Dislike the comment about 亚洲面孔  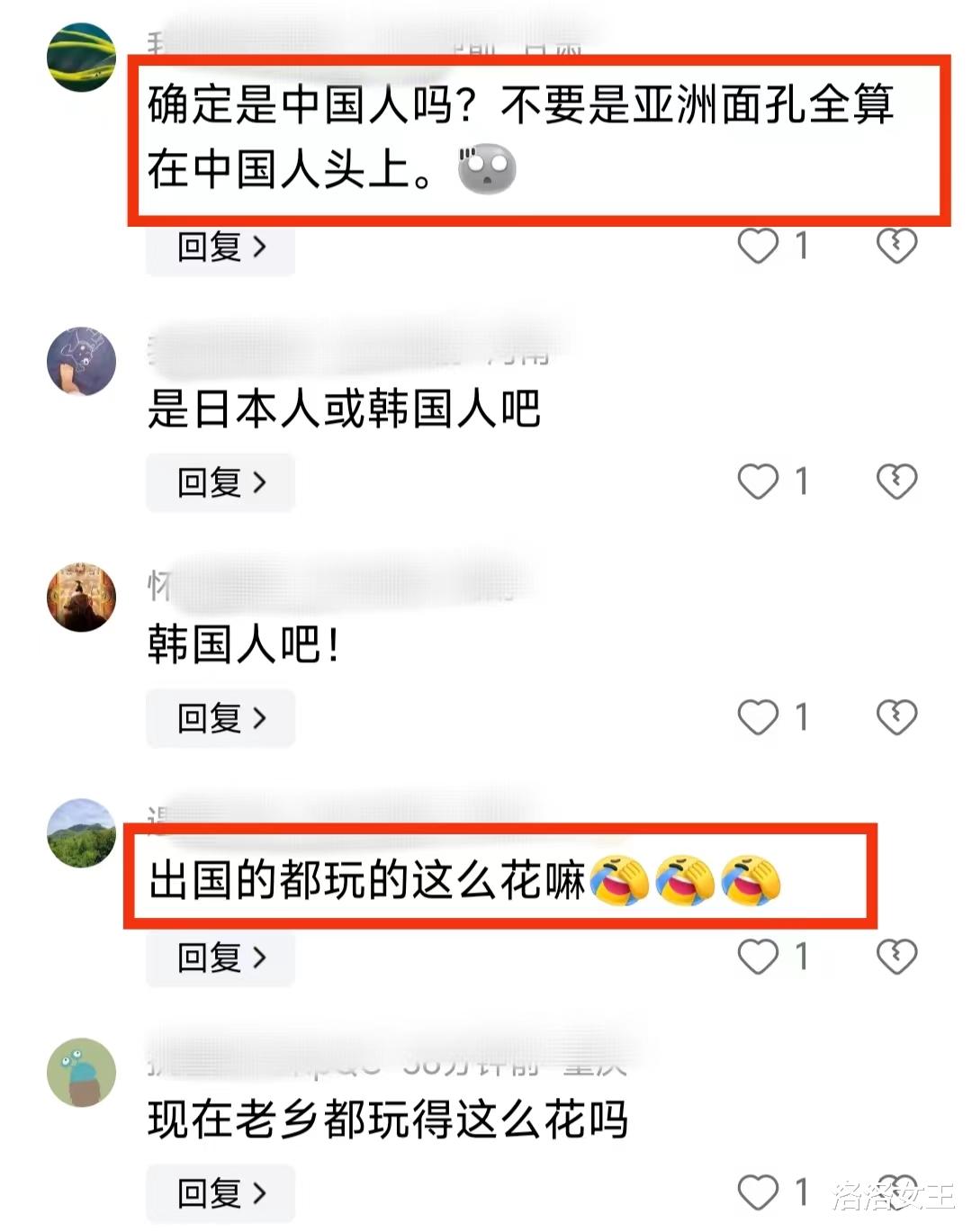pyautogui.click(x=896, y=246)
